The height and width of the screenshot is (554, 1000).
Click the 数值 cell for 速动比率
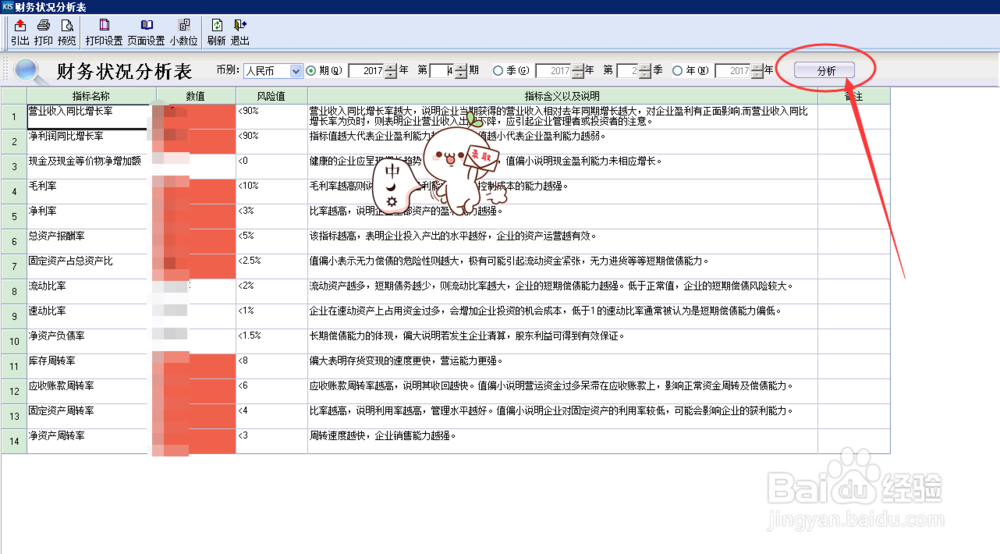click(x=194, y=316)
